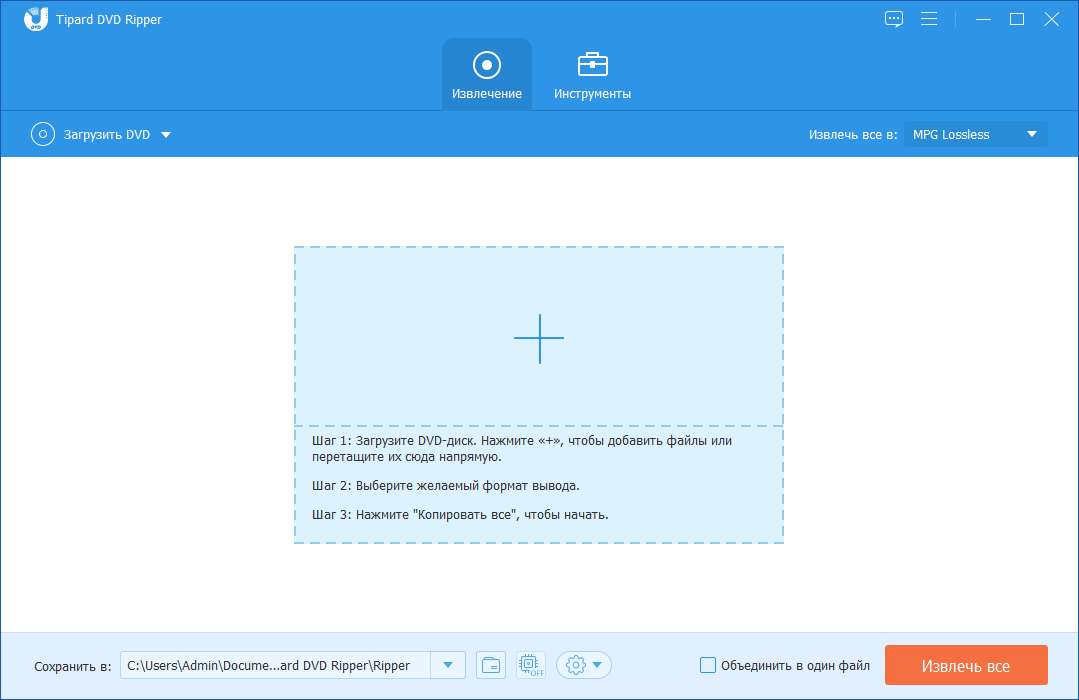Toggle the merge-files checkbox off
Viewport: 1079px width, 700px height.
pyautogui.click(x=708, y=664)
